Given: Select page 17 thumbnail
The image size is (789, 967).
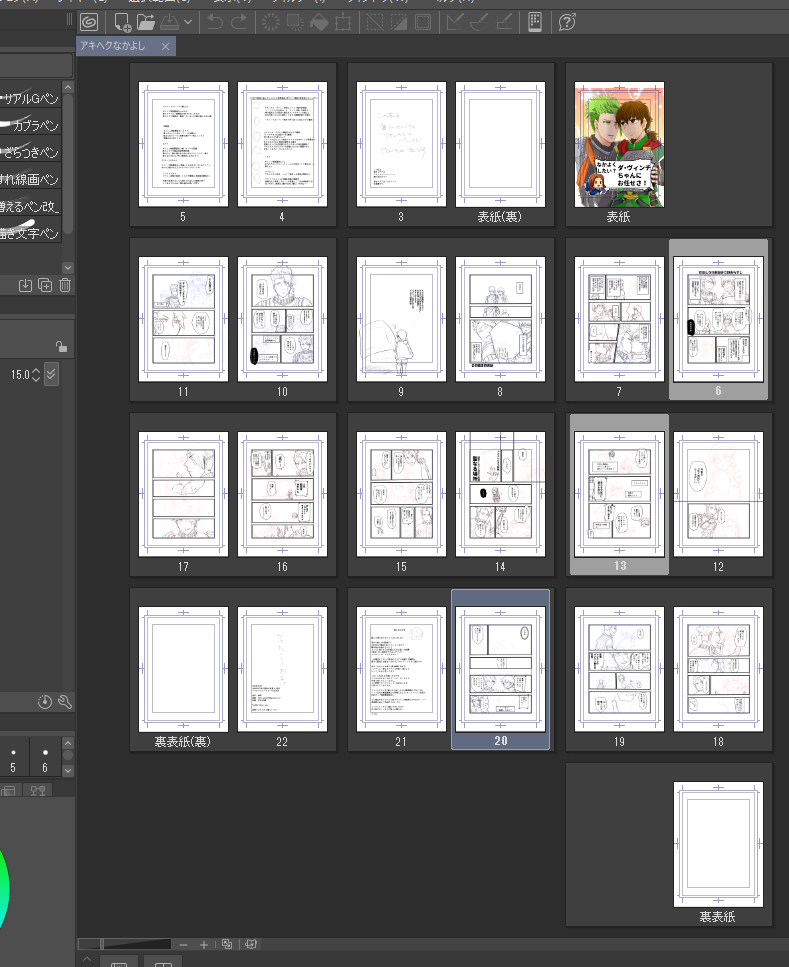Looking at the screenshot, I should (183, 494).
